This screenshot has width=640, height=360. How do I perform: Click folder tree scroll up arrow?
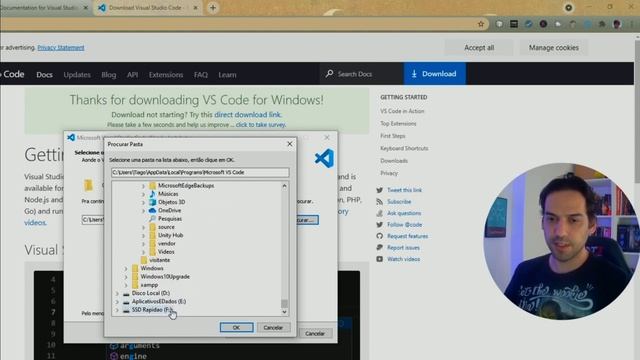pyautogui.click(x=284, y=186)
